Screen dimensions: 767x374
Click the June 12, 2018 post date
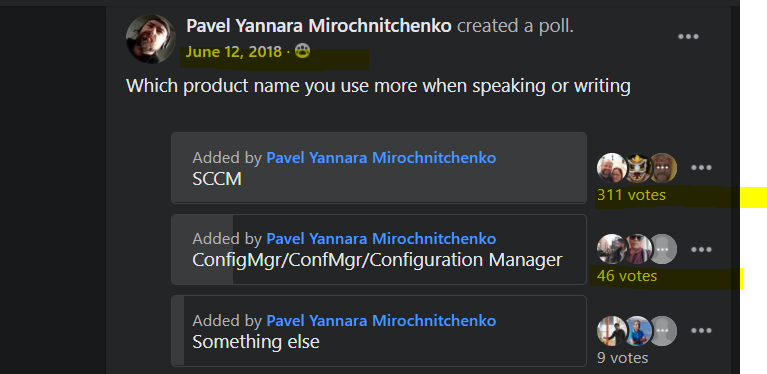pyautogui.click(x=234, y=52)
